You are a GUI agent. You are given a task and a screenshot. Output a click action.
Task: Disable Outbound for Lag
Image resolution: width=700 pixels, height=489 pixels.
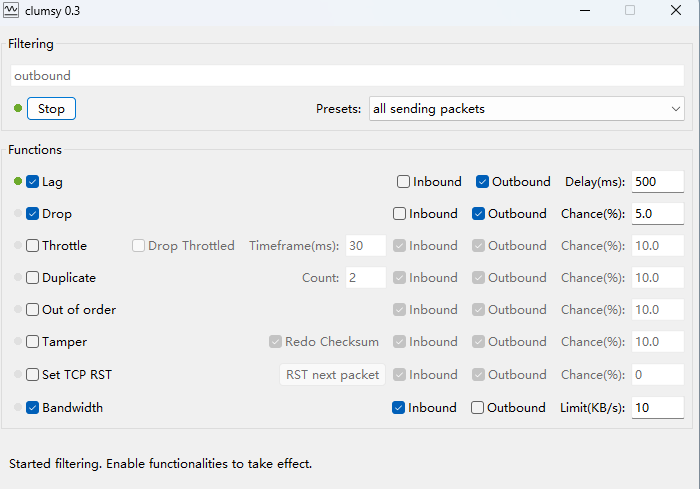coord(482,182)
